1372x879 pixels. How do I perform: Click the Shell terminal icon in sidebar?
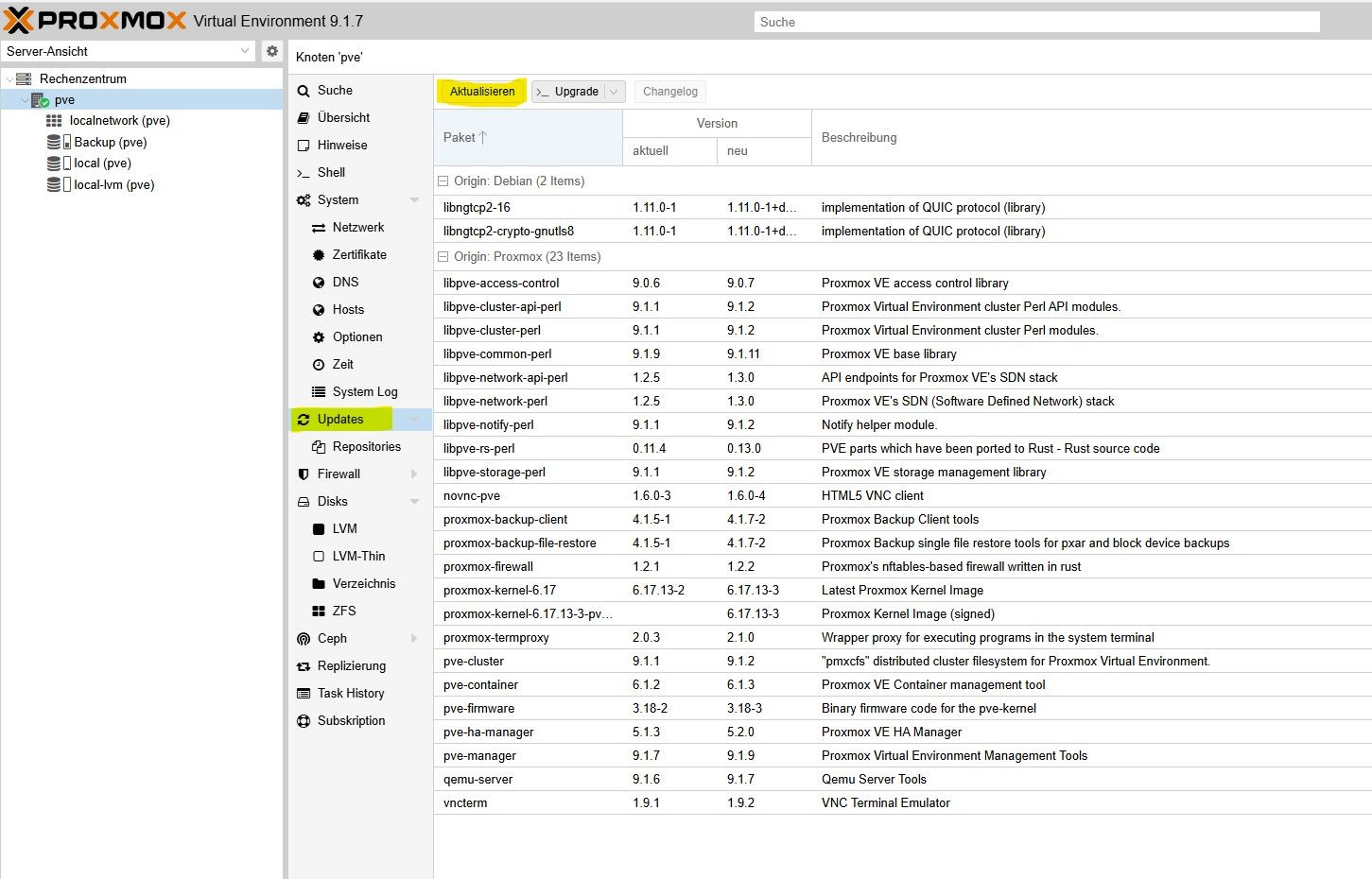point(304,173)
